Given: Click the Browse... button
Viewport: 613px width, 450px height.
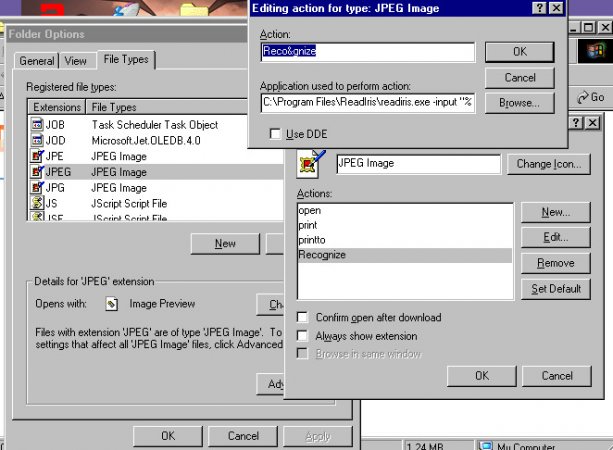Looking at the screenshot, I should point(520,103).
